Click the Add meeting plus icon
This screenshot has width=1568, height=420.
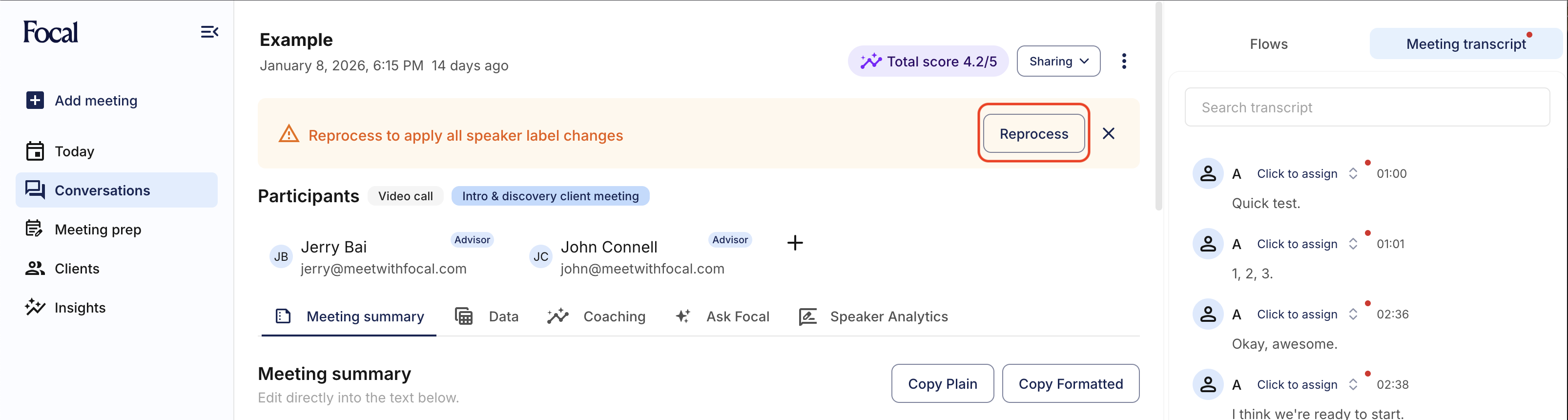point(35,101)
